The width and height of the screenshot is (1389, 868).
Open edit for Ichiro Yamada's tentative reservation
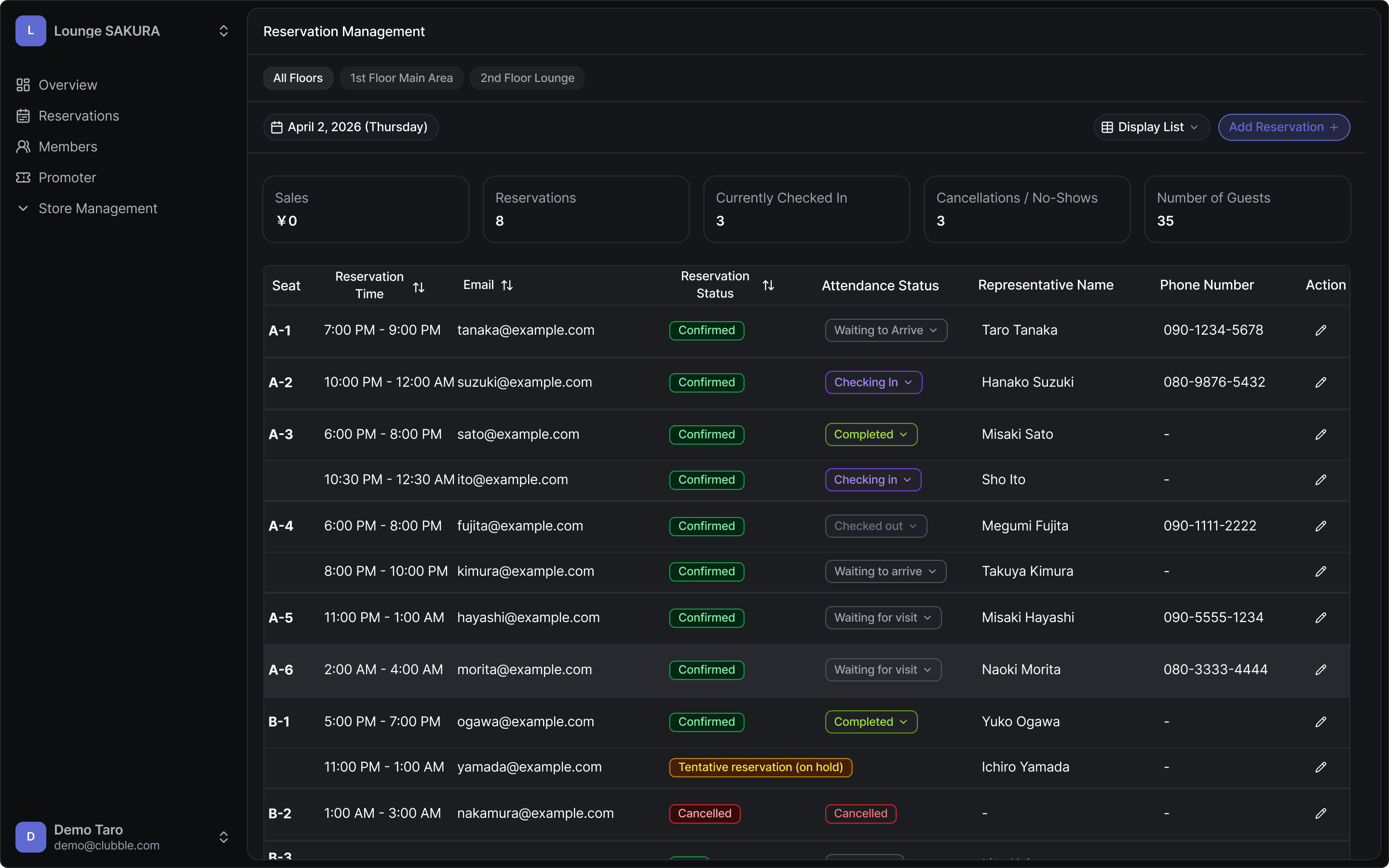tap(1321, 767)
